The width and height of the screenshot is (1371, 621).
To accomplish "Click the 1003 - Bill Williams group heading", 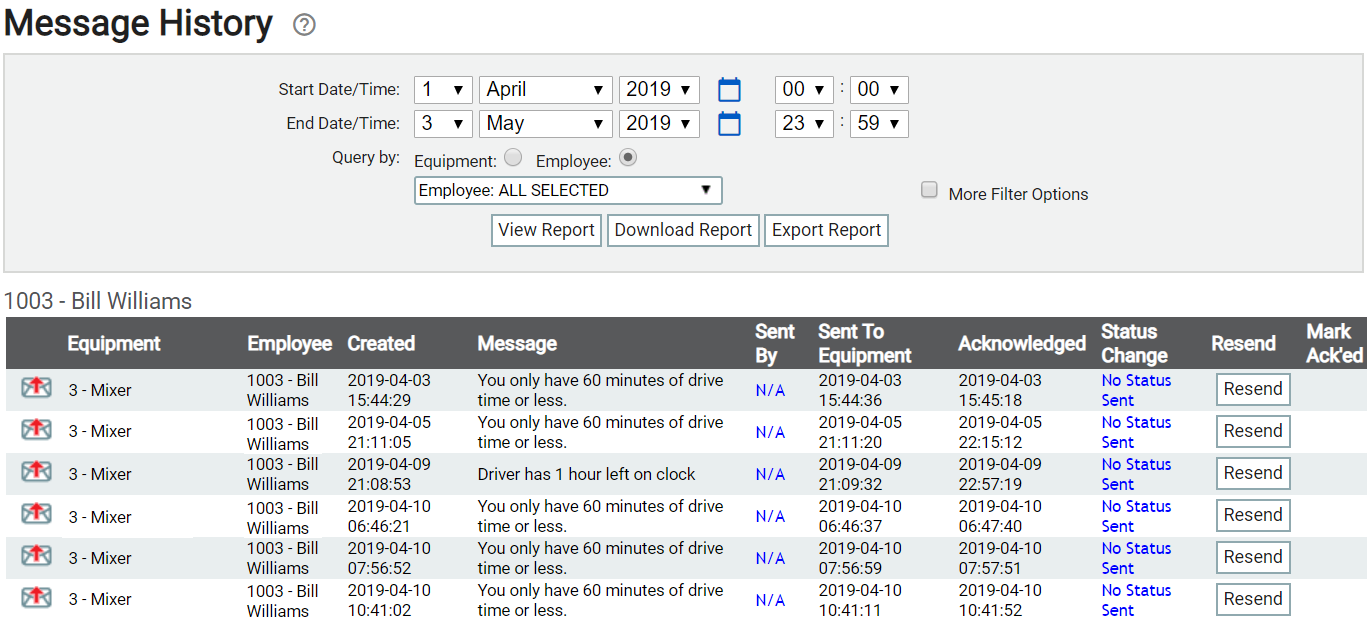I will (98, 301).
